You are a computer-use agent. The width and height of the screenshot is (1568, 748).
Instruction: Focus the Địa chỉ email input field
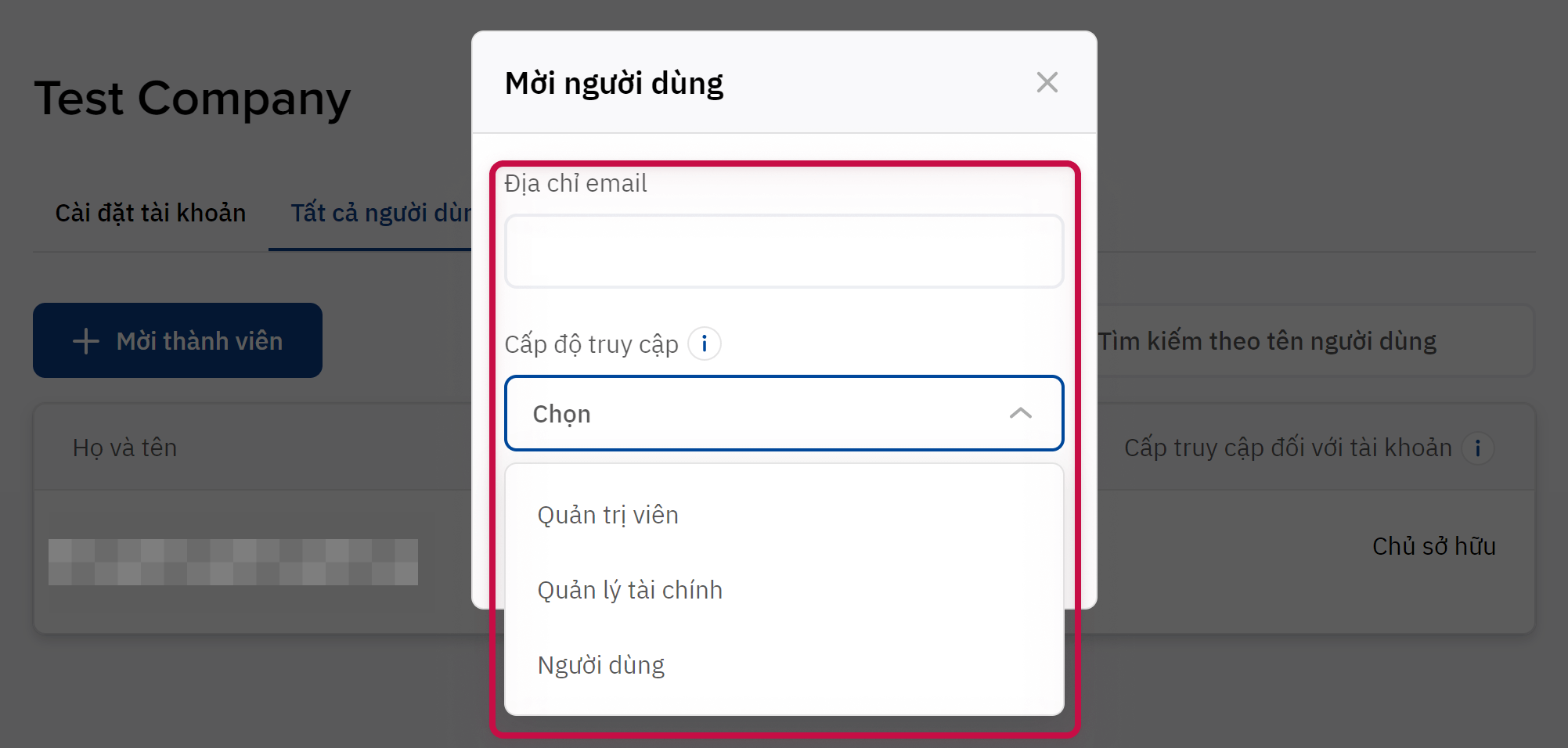pos(784,252)
